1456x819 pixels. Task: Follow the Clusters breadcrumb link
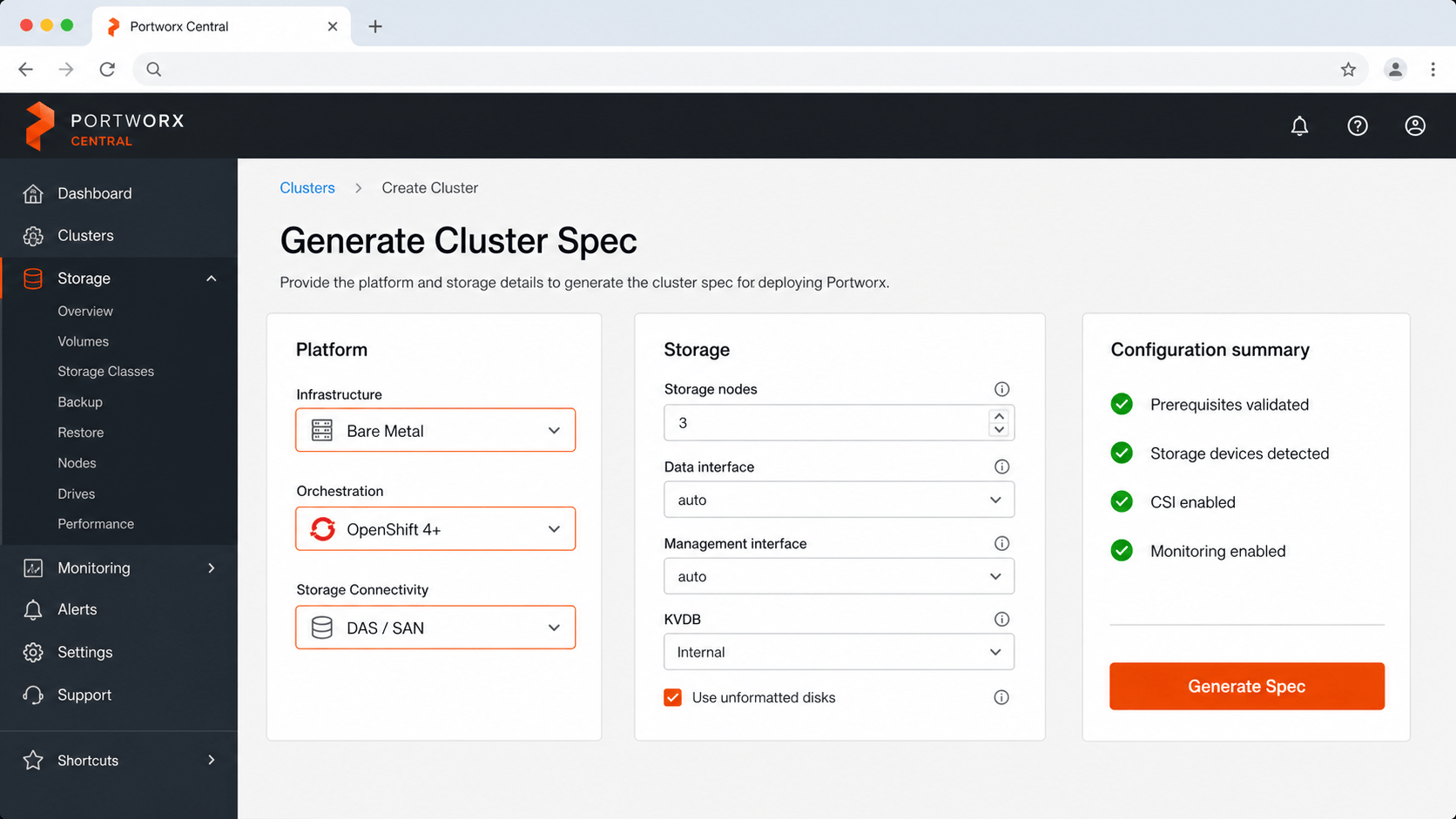[307, 188]
